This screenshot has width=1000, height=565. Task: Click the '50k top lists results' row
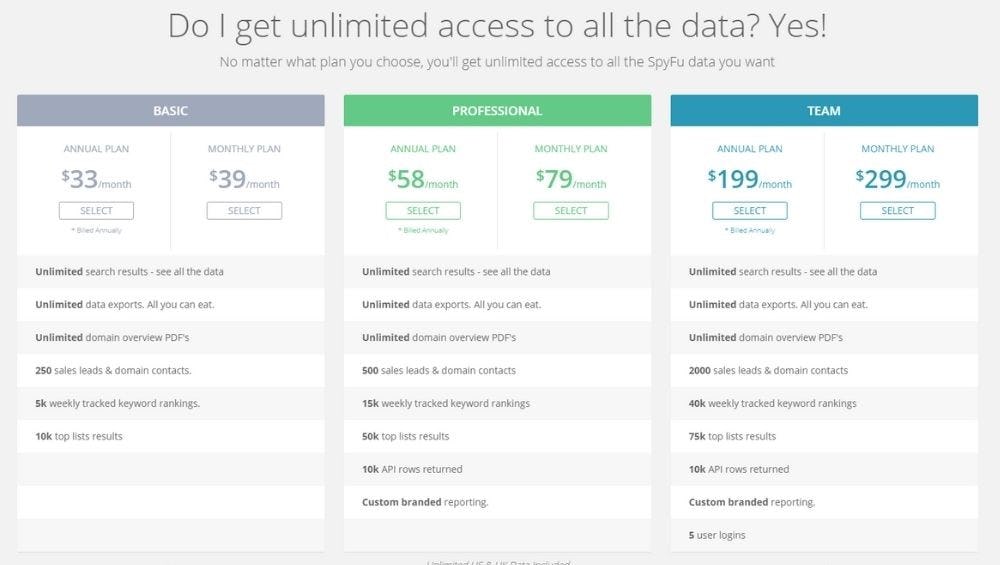405,436
